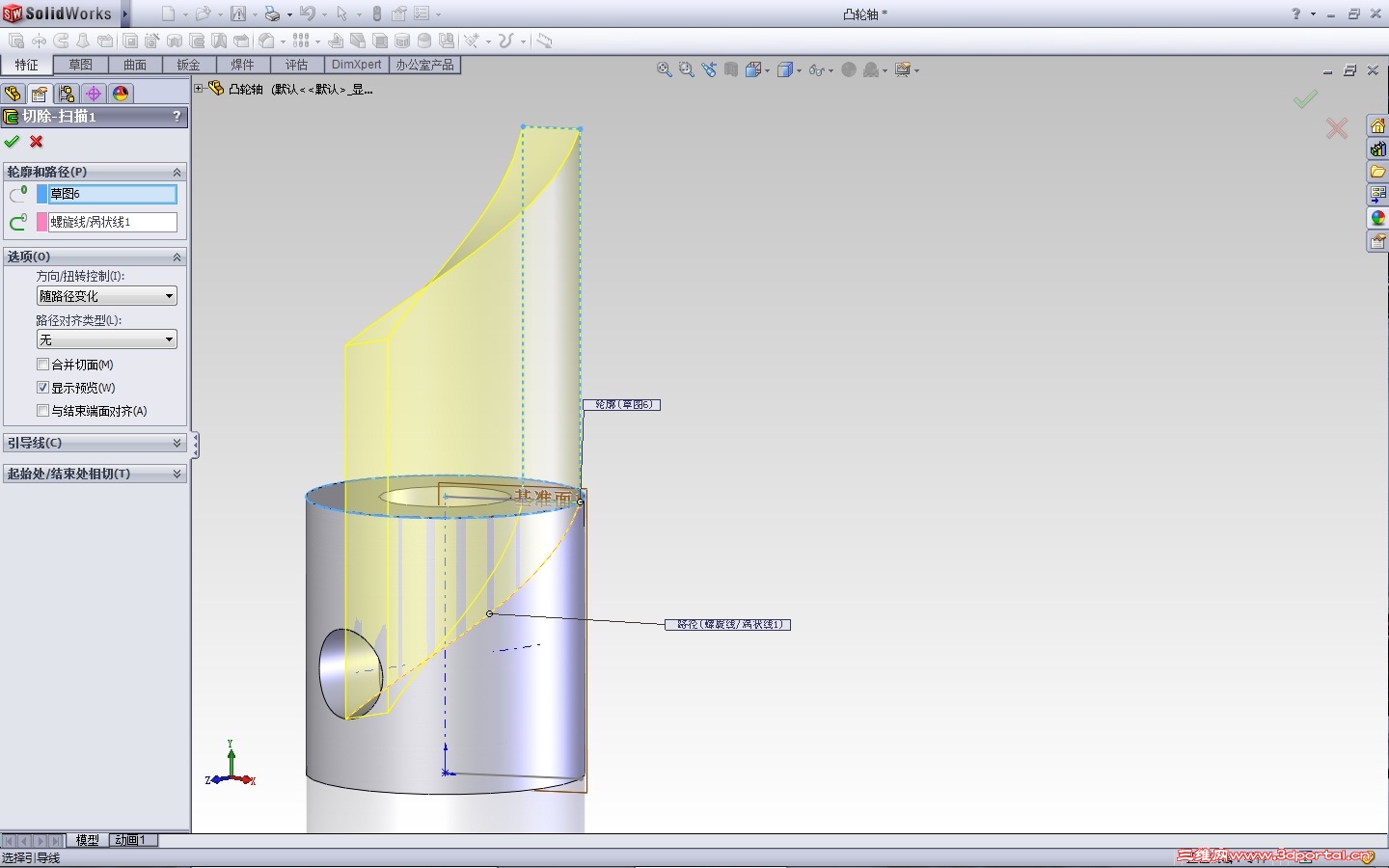Open the View Palette icon in the task pane
The height and width of the screenshot is (868, 1389).
click(1377, 195)
